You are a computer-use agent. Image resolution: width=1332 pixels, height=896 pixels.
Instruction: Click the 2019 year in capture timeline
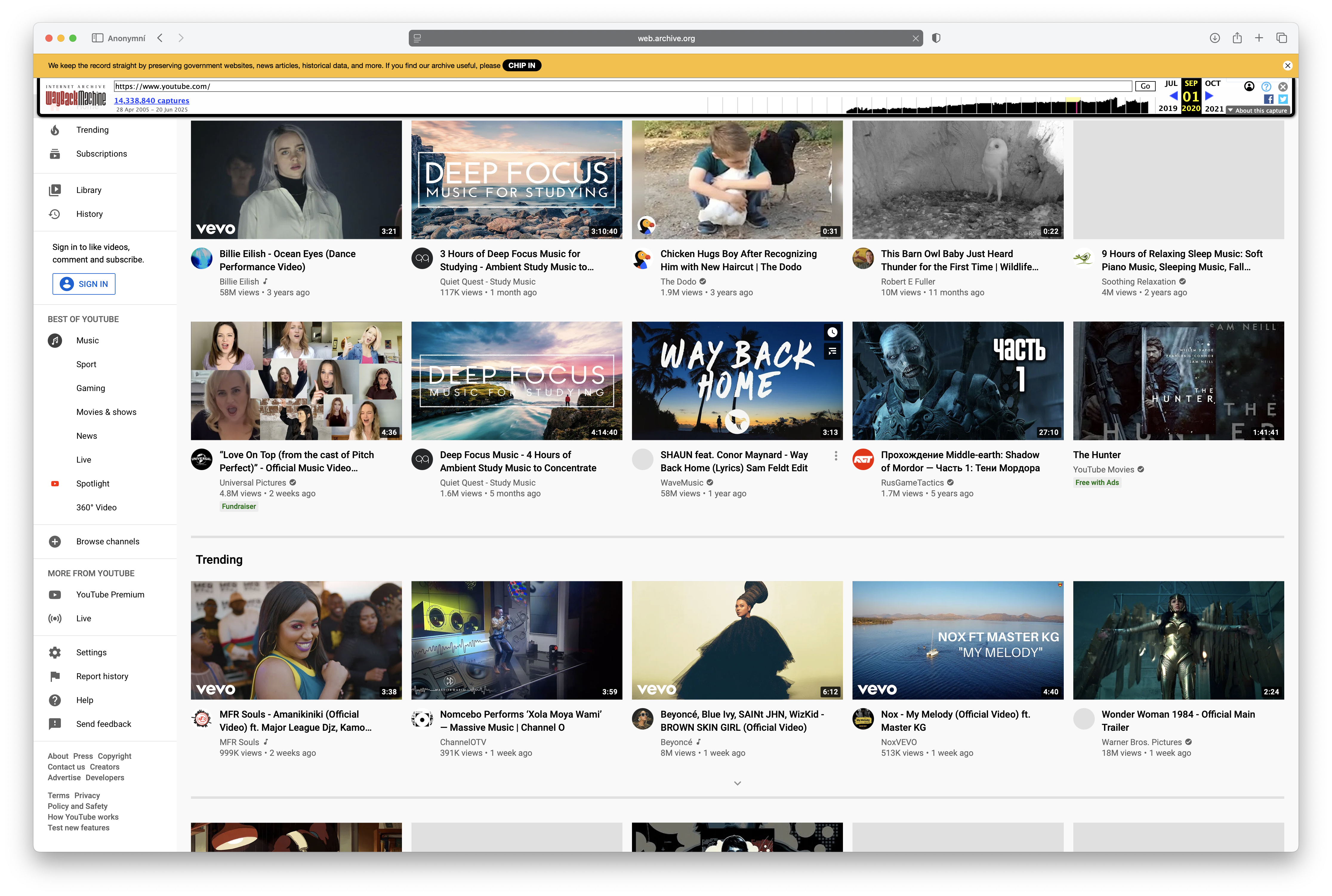[1167, 109]
